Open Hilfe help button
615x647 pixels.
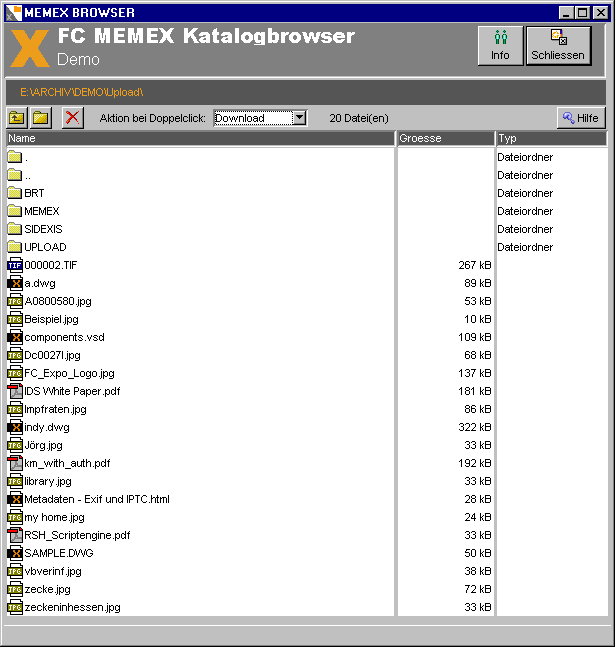(581, 118)
